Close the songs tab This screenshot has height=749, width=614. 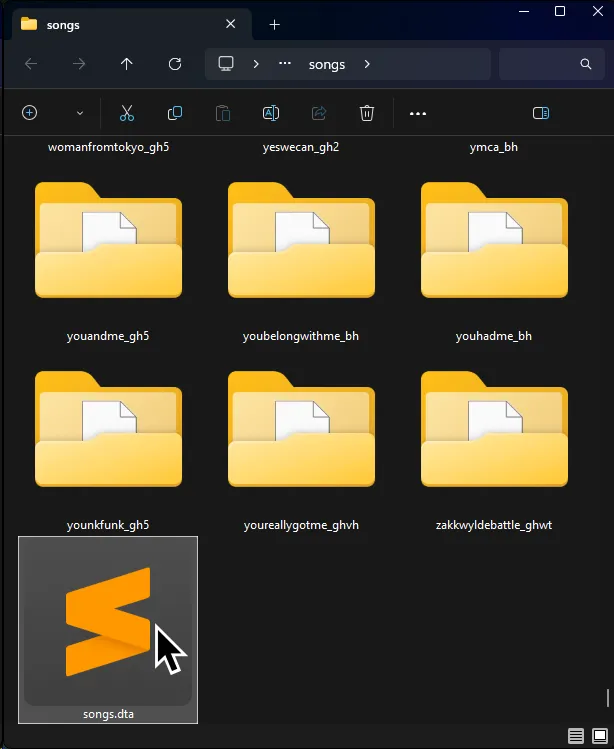[231, 24]
